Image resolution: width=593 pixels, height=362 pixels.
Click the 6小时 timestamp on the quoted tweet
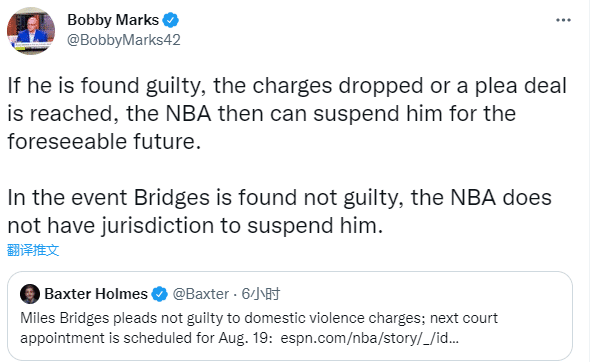click(x=261, y=294)
